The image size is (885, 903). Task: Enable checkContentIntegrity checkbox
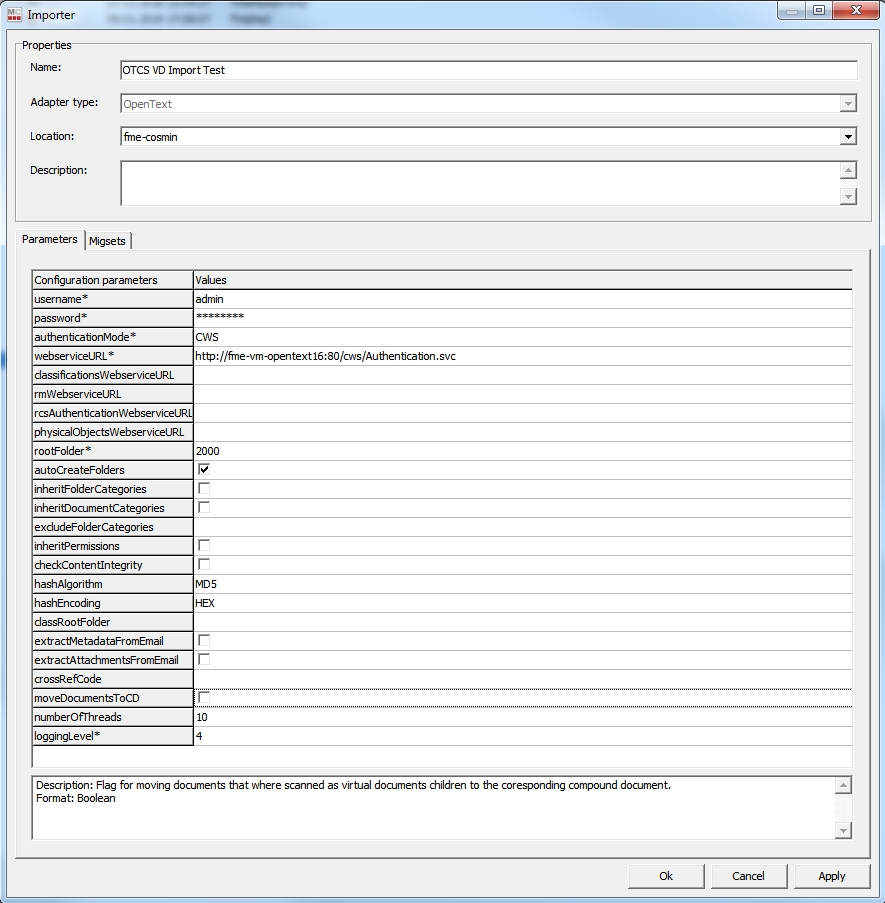[204, 565]
